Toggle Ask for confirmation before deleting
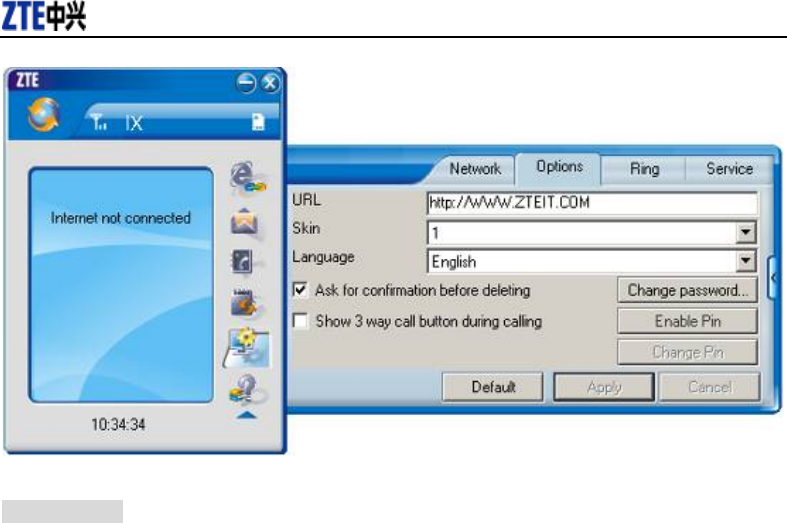This screenshot has width=787, height=523. coord(300,290)
